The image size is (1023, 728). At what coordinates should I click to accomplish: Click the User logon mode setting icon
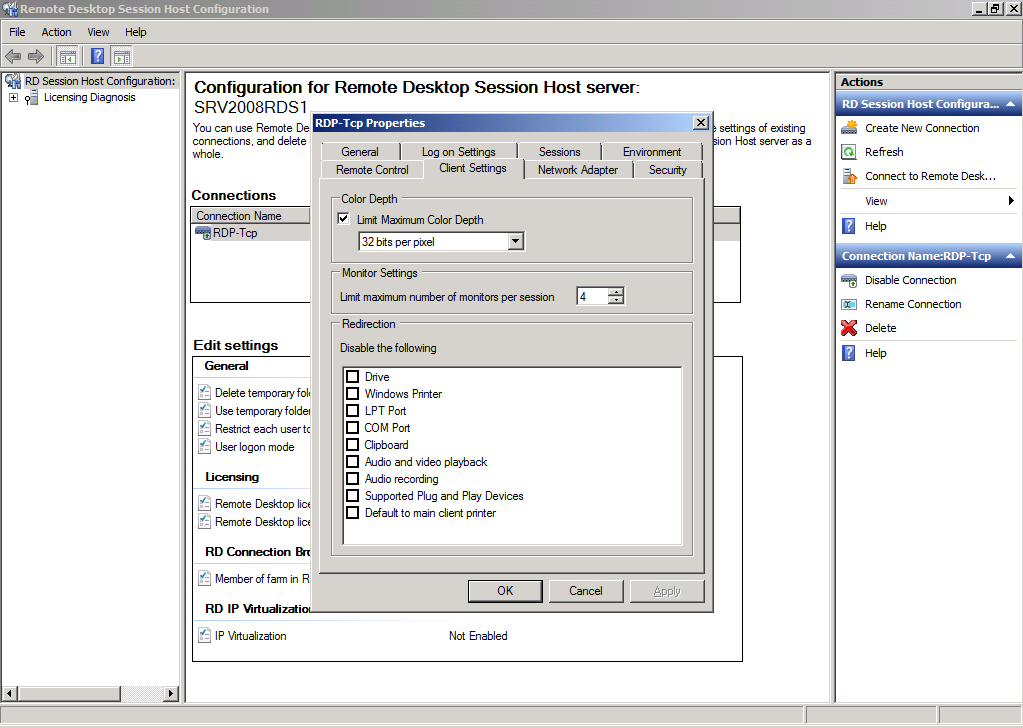[204, 447]
